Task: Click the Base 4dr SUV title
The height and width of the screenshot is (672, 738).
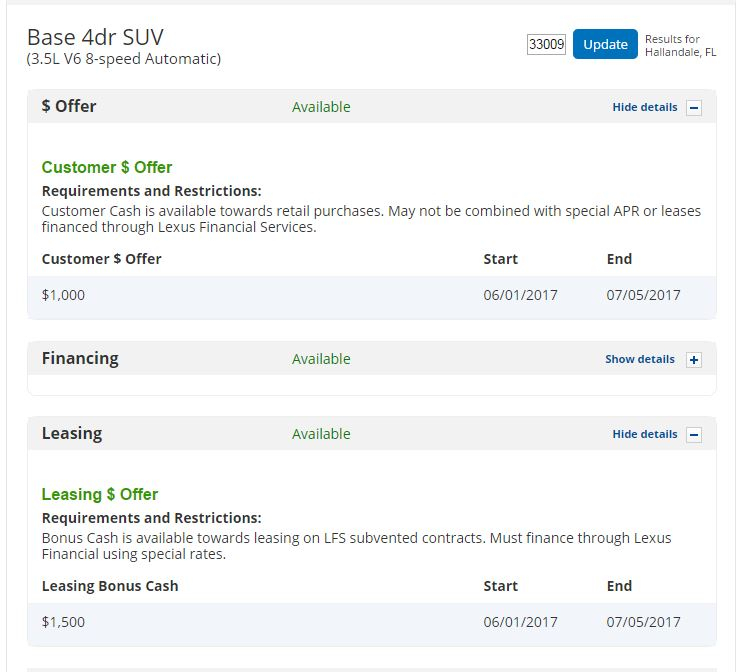Action: pyautogui.click(x=95, y=37)
